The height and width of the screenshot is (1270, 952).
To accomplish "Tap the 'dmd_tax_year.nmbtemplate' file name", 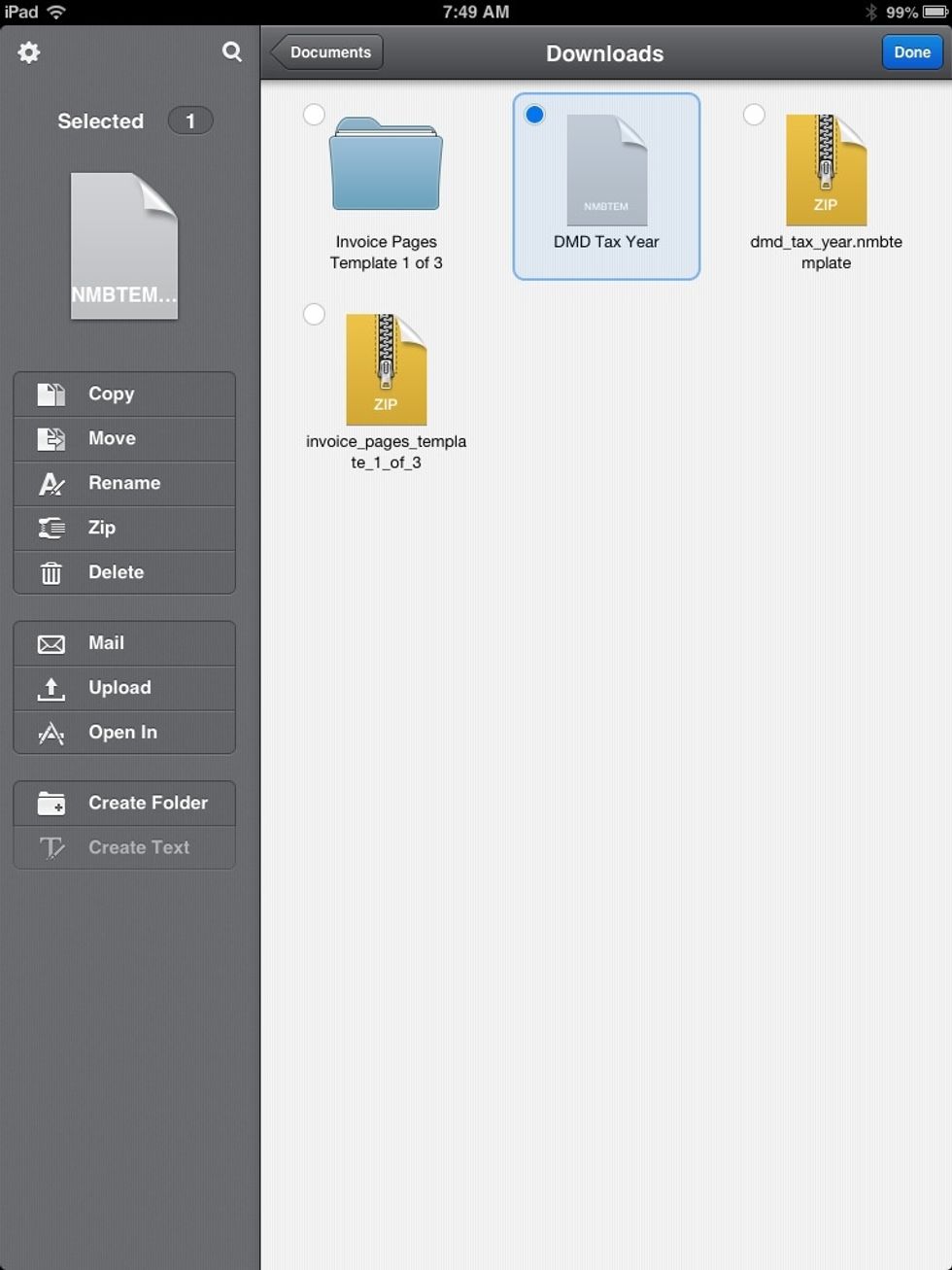I will click(x=826, y=253).
